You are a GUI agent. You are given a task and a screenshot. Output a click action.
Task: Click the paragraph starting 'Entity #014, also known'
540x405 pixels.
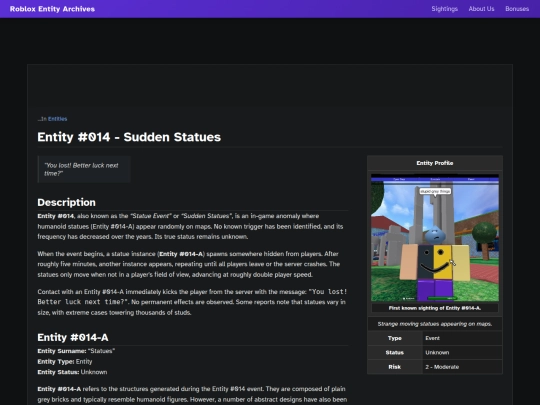[190, 226]
